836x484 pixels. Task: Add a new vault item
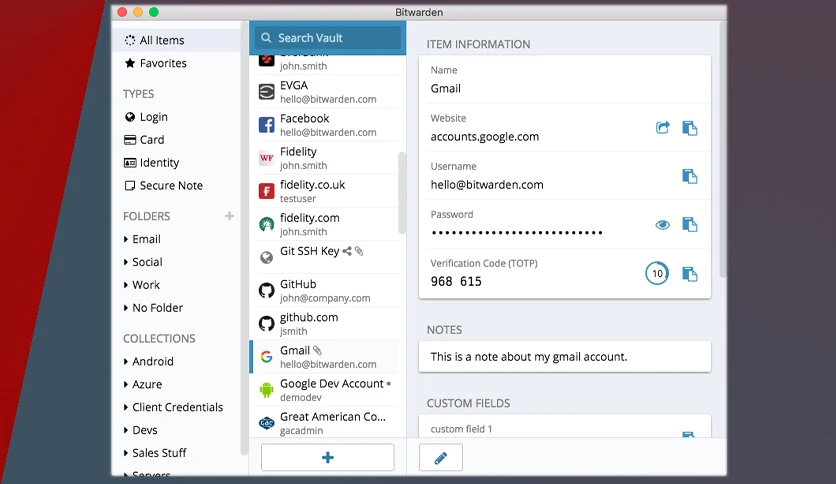tap(327, 457)
